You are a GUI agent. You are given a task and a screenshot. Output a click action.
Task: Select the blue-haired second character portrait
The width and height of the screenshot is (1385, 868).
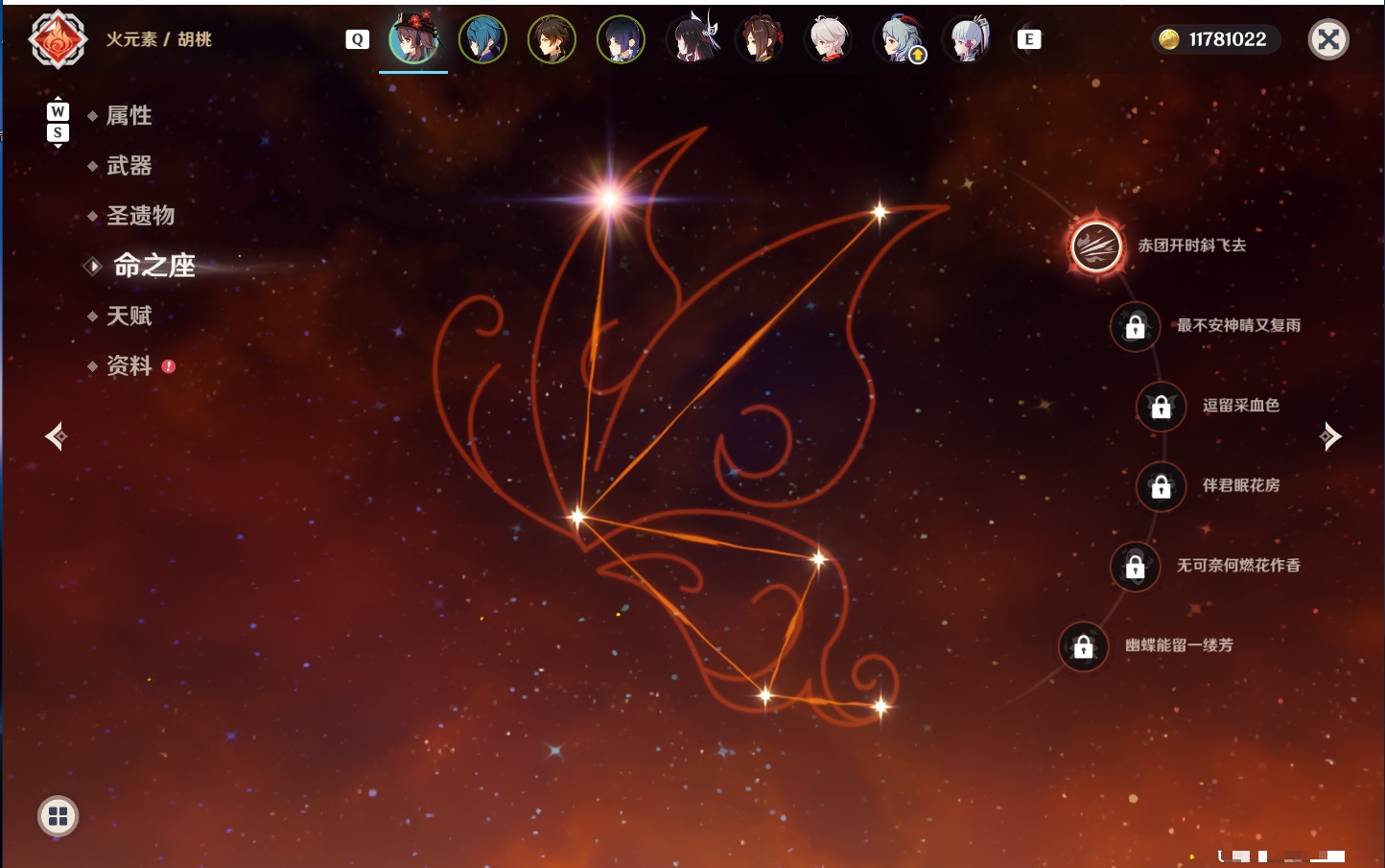click(x=482, y=39)
